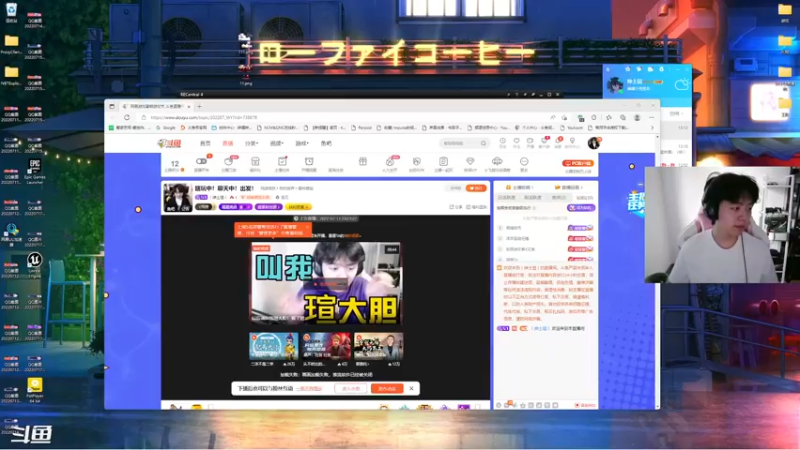Click the checklist task icon in streamer toolbar
This screenshot has height=450, width=800.
[x=282, y=163]
